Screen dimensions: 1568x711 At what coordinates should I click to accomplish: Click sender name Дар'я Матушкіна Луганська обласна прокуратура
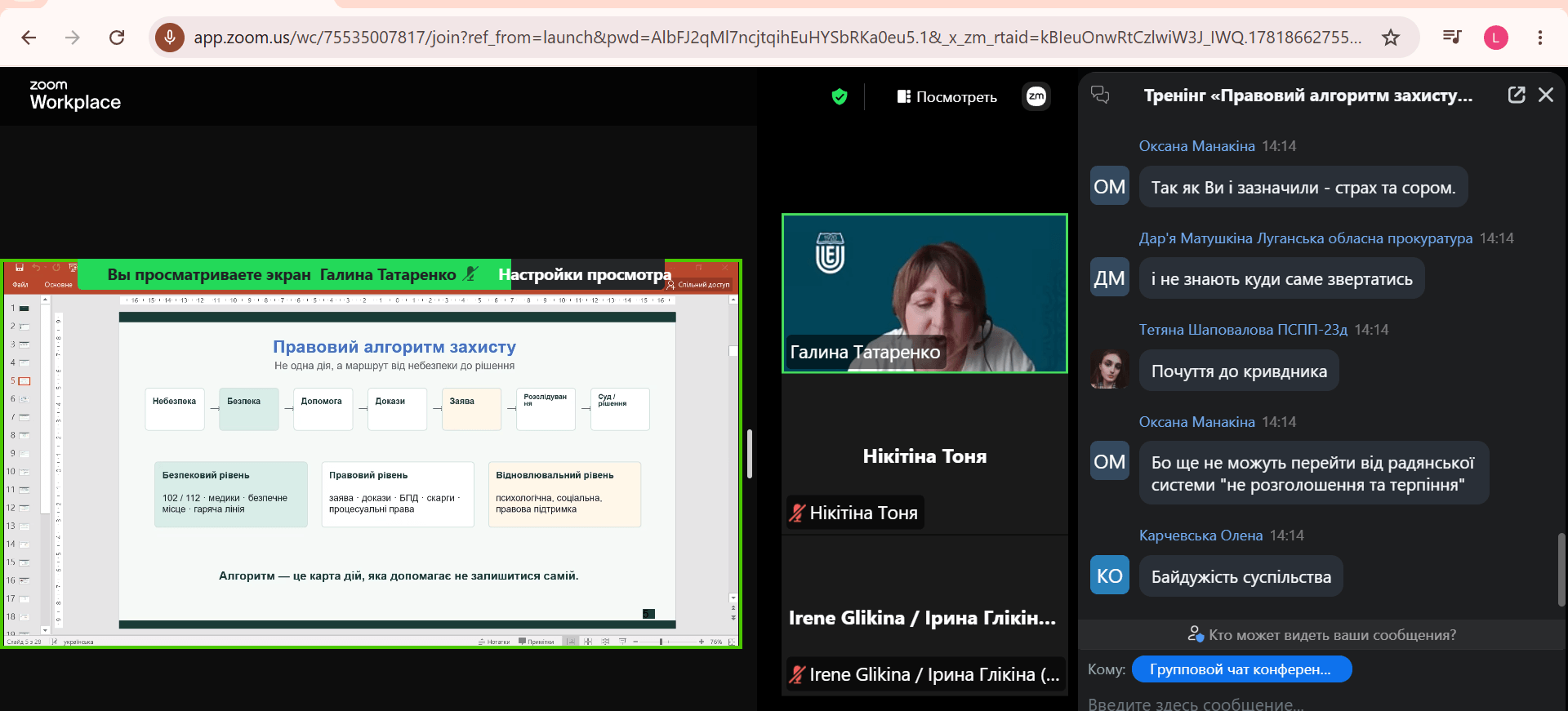(1306, 238)
